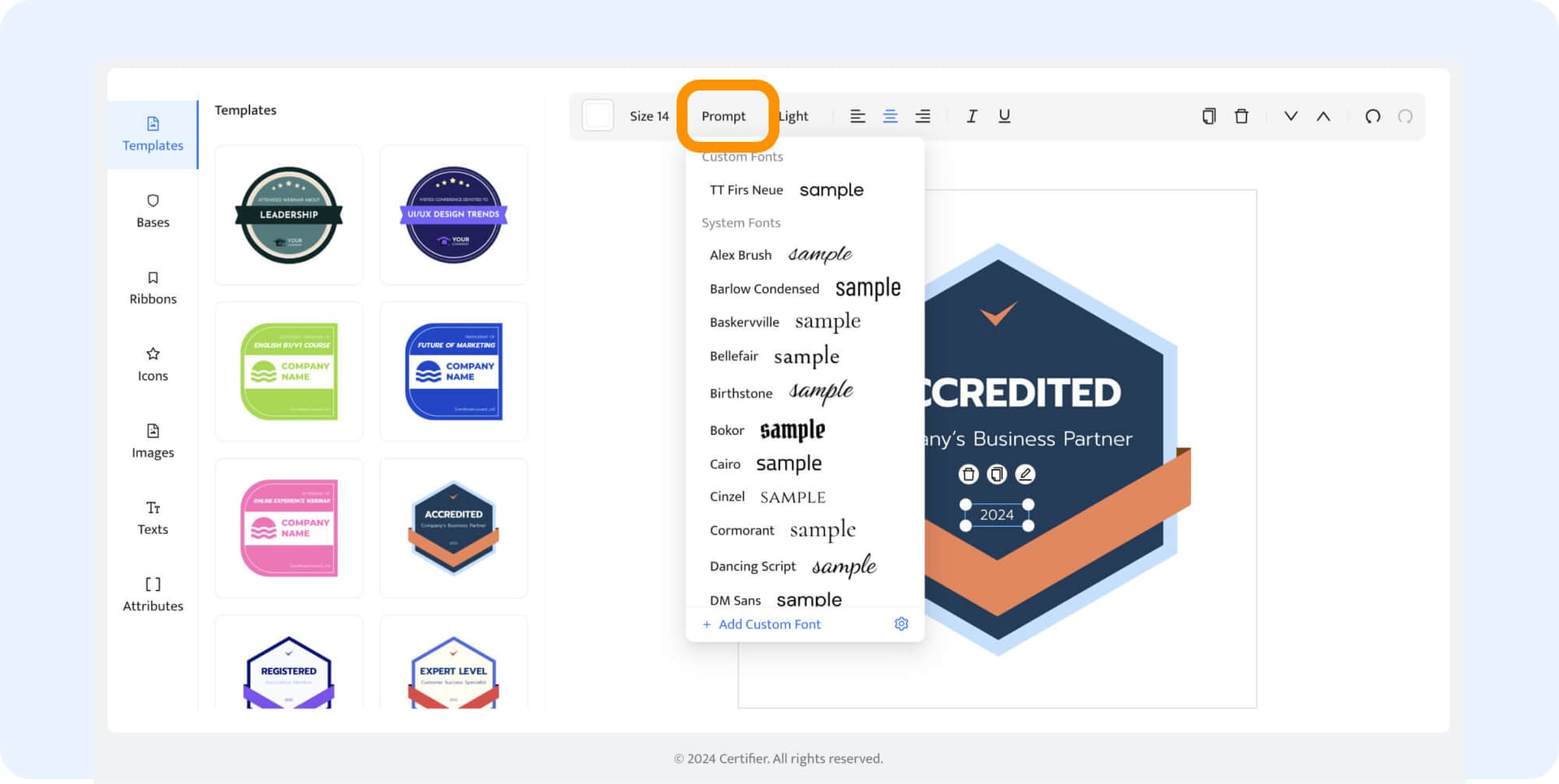This screenshot has width=1559, height=784.
Task: Toggle underline formatting
Action: tap(1004, 116)
